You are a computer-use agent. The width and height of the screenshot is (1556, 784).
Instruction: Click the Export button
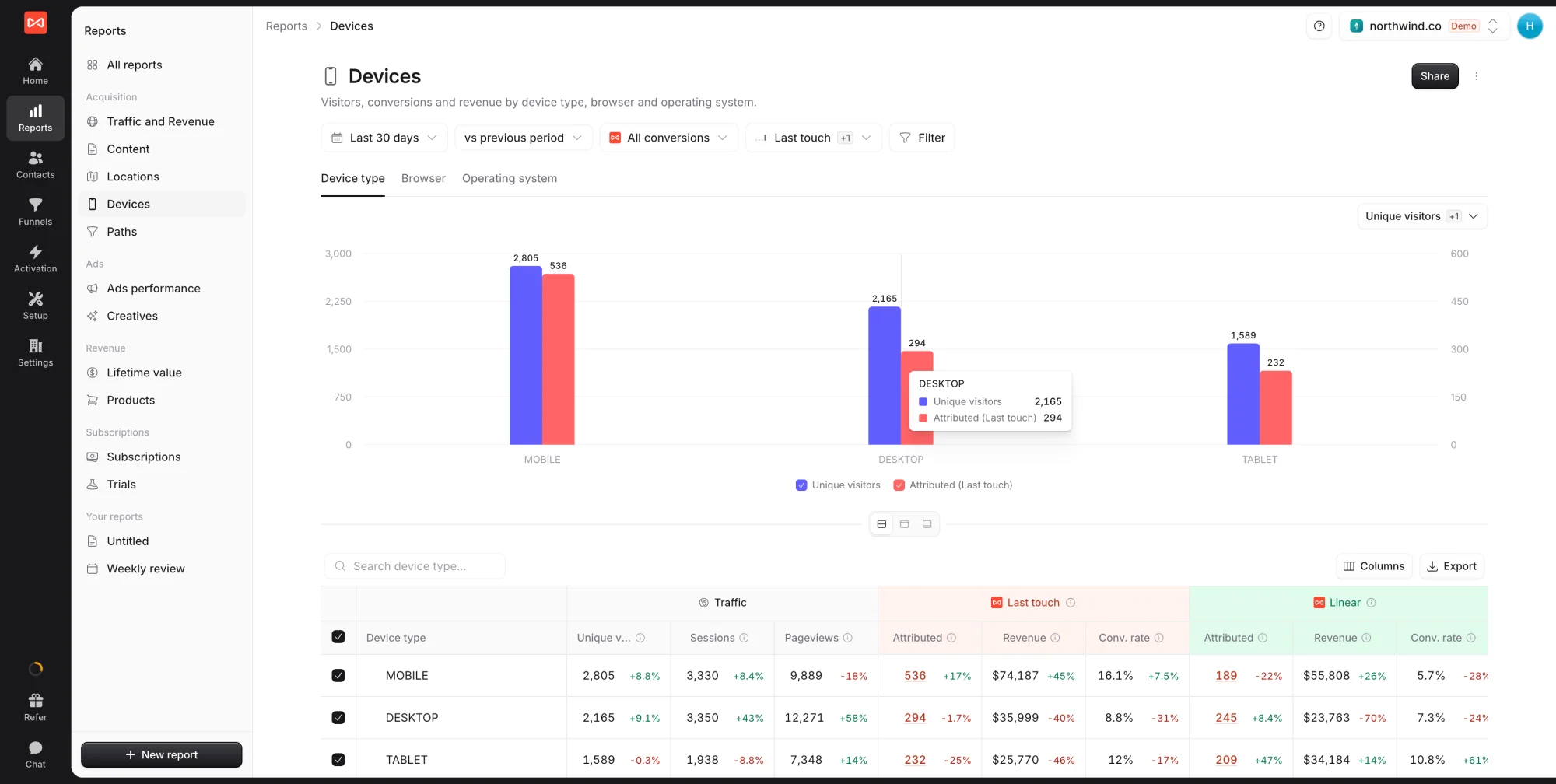click(1452, 566)
